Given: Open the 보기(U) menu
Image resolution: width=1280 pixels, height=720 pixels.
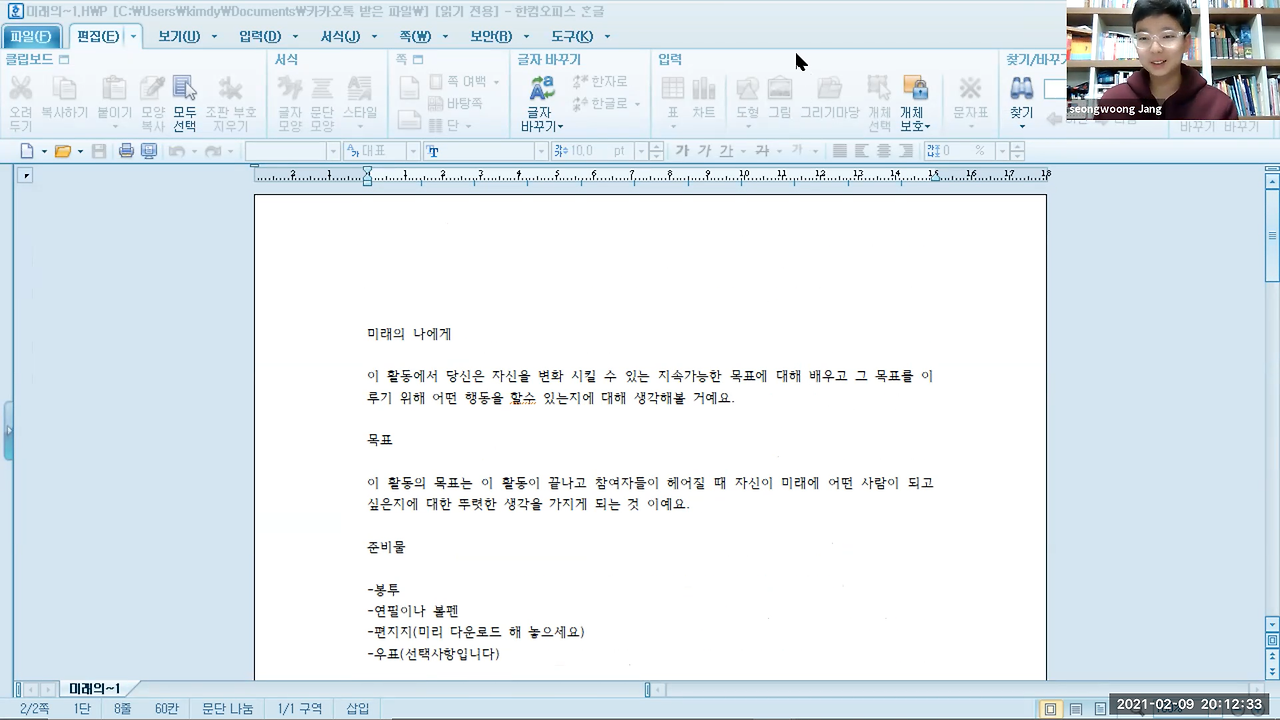Looking at the screenshot, I should coord(178,36).
